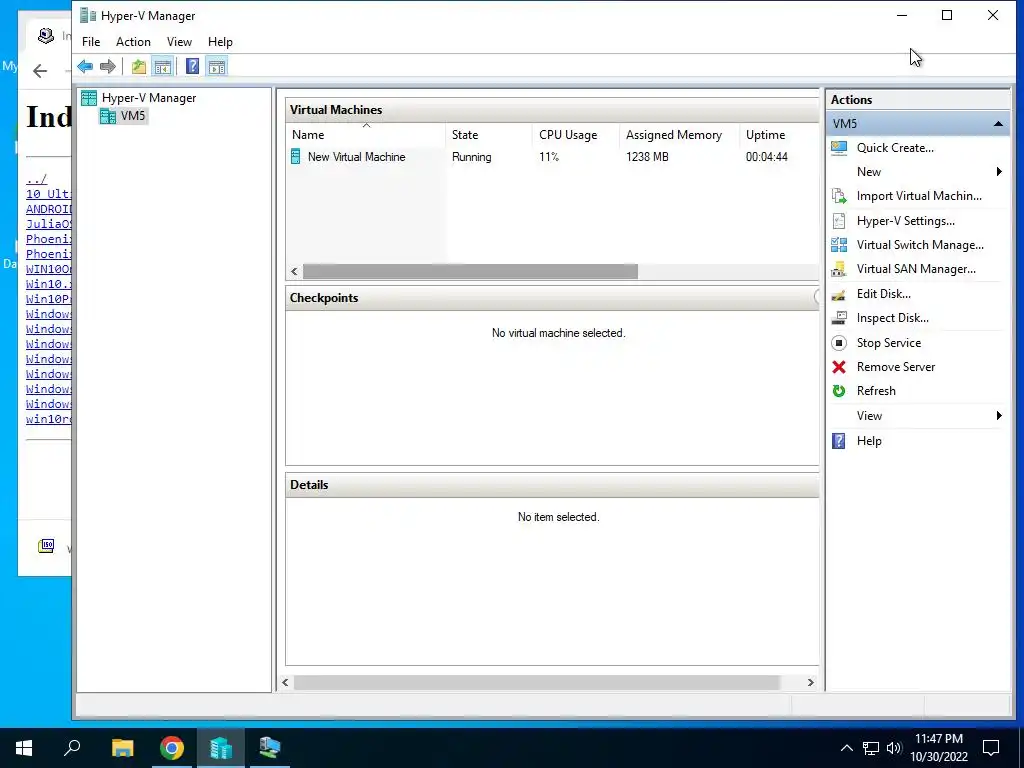Screen dimensions: 1024x768
Task: Open the notification center icon
Action: point(991,748)
